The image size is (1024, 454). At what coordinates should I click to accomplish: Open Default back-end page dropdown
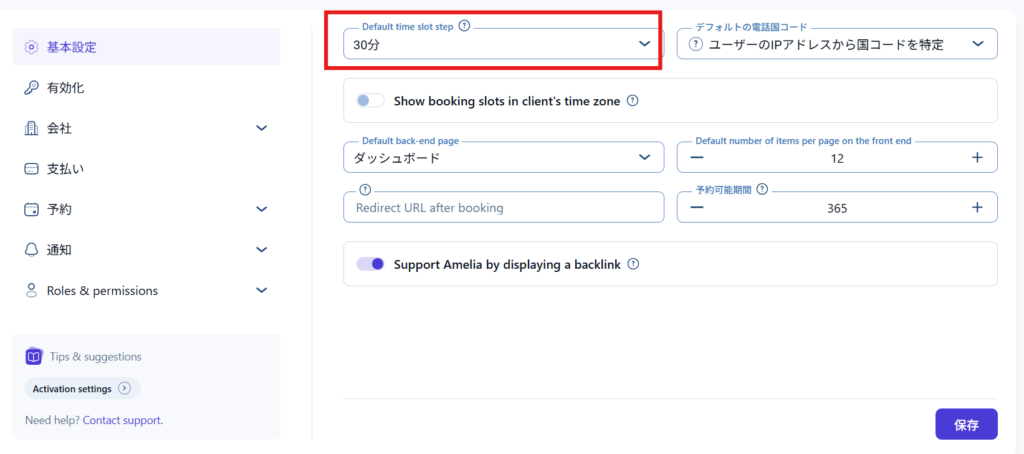click(503, 157)
